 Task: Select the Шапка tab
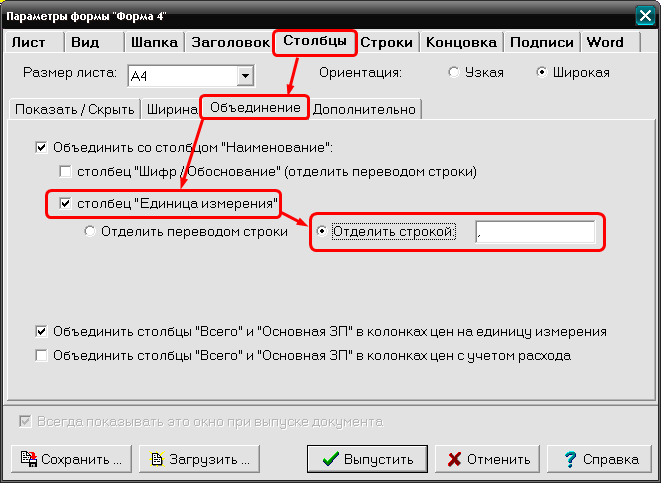pyautogui.click(x=154, y=42)
